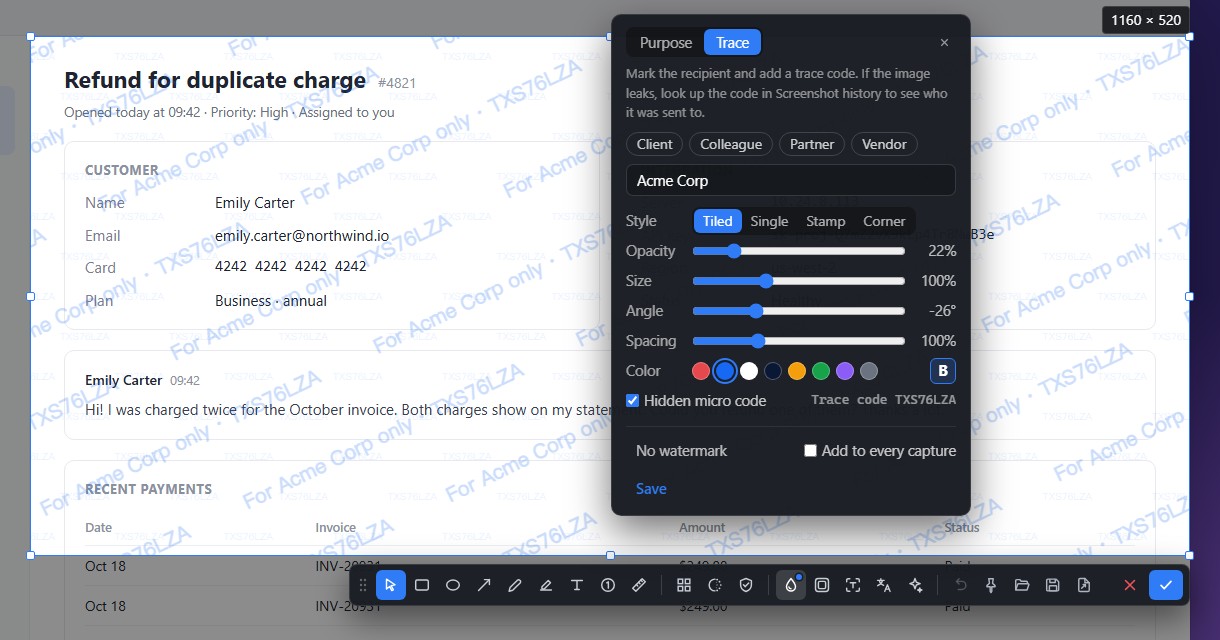Click the Trace code TXS76LZA text
This screenshot has width=1220, height=640.
883,400
